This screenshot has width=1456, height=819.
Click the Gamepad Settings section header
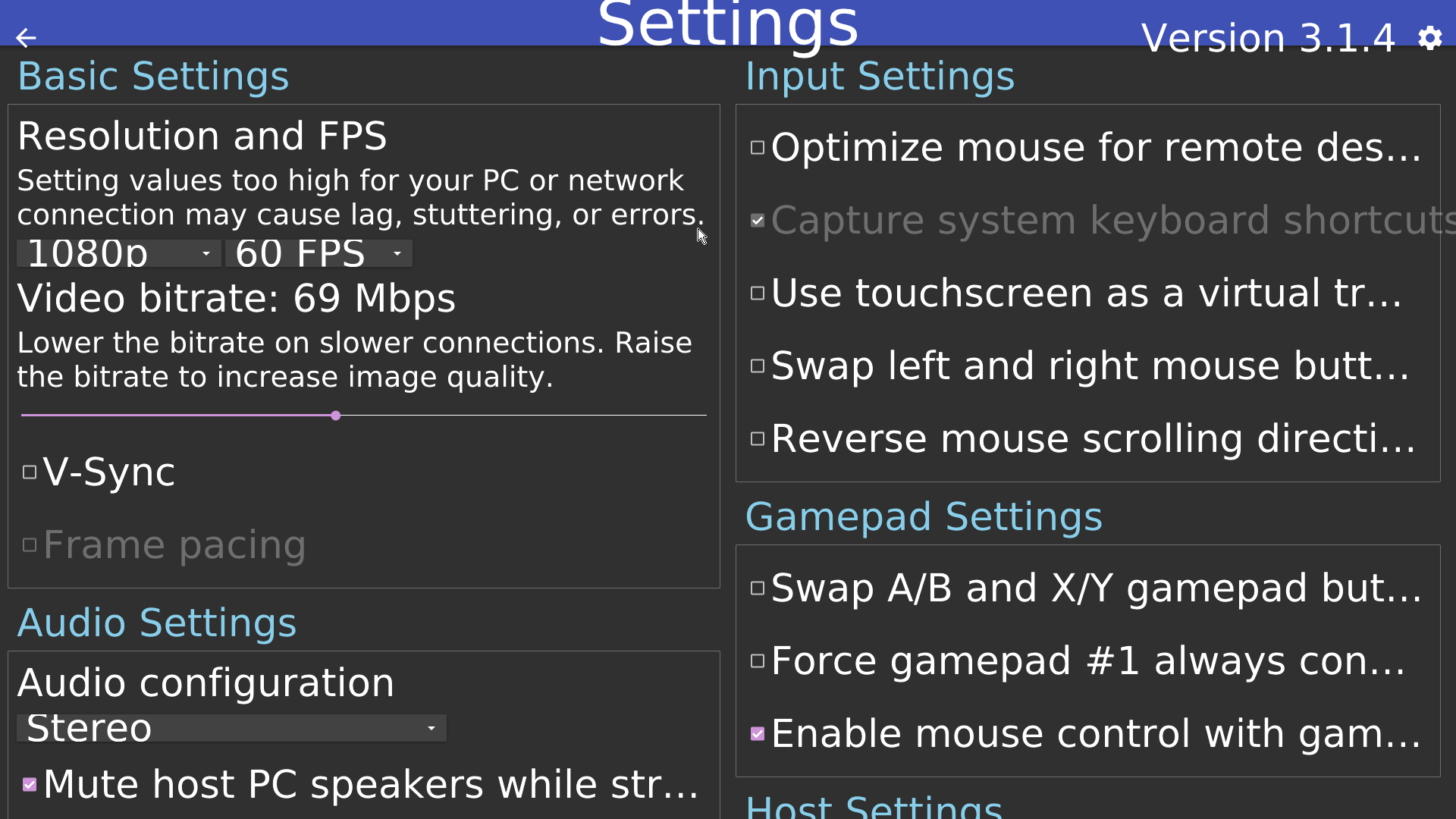[x=924, y=516]
